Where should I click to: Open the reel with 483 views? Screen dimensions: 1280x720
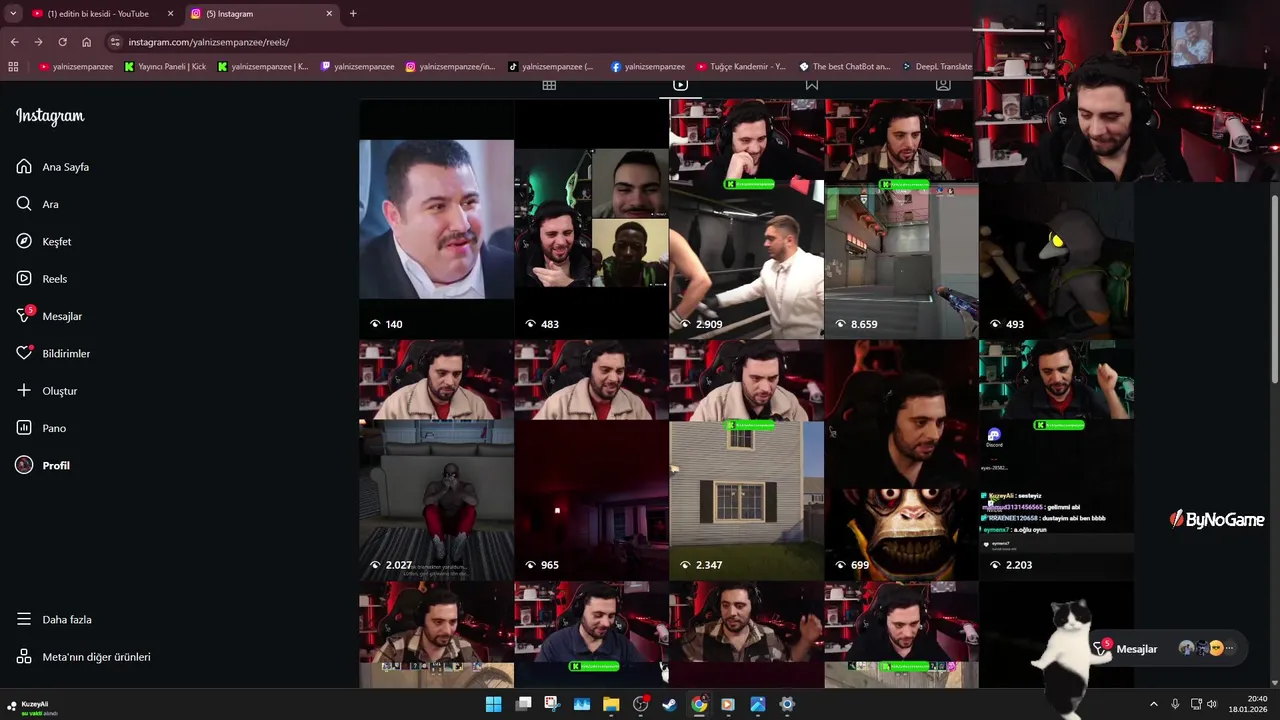coord(591,219)
